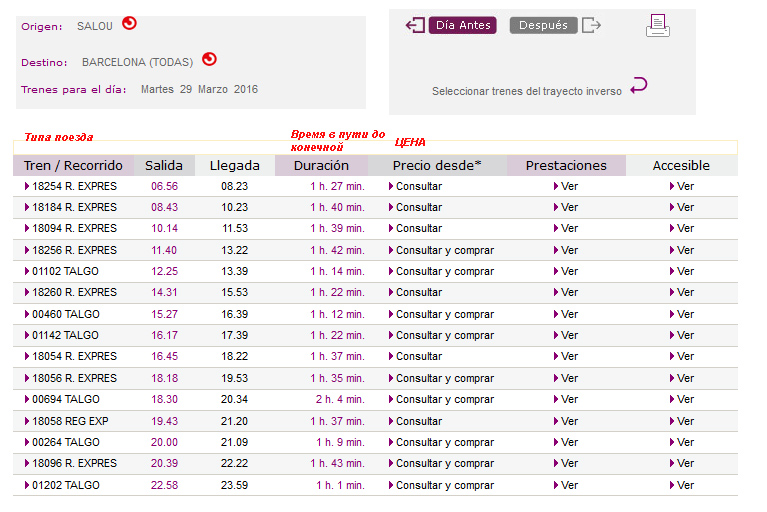Viewport: 767px width, 512px height.
Task: Click the departure time 06.56
Action: click(164, 186)
